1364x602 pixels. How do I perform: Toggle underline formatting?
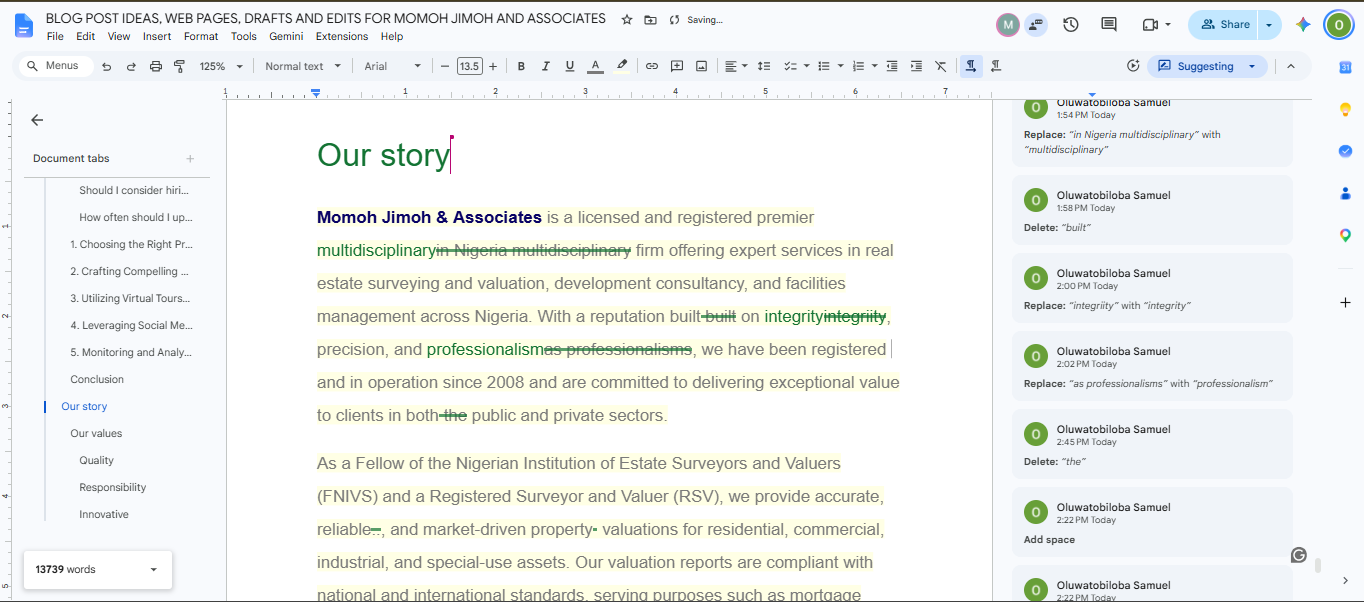(x=570, y=66)
